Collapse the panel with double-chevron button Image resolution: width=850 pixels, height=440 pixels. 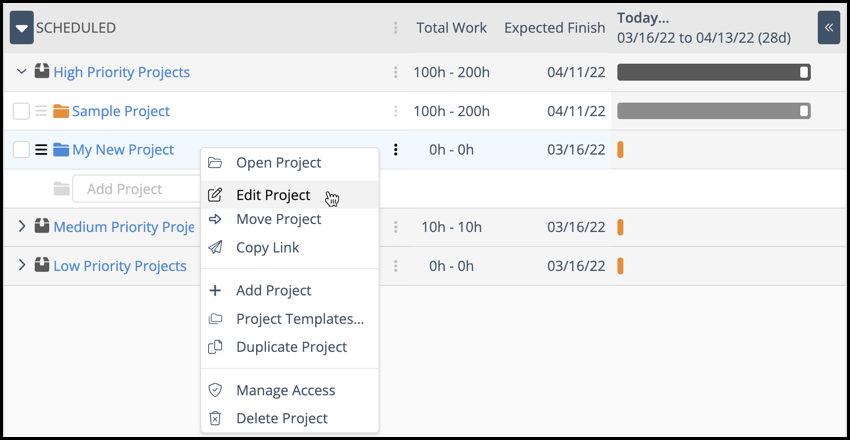pyautogui.click(x=828, y=28)
